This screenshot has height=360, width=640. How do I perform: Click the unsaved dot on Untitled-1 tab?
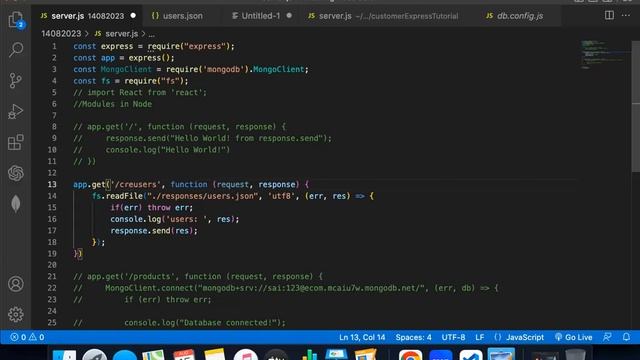click(x=289, y=16)
